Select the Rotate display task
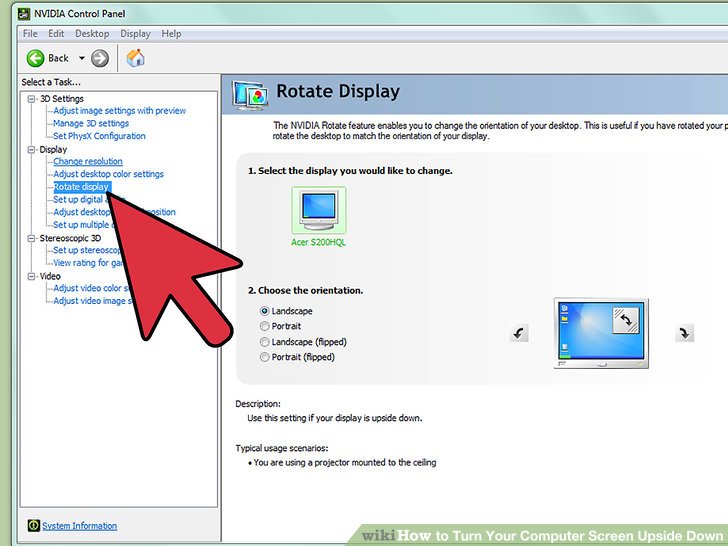This screenshot has height=546, width=728. coord(82,187)
